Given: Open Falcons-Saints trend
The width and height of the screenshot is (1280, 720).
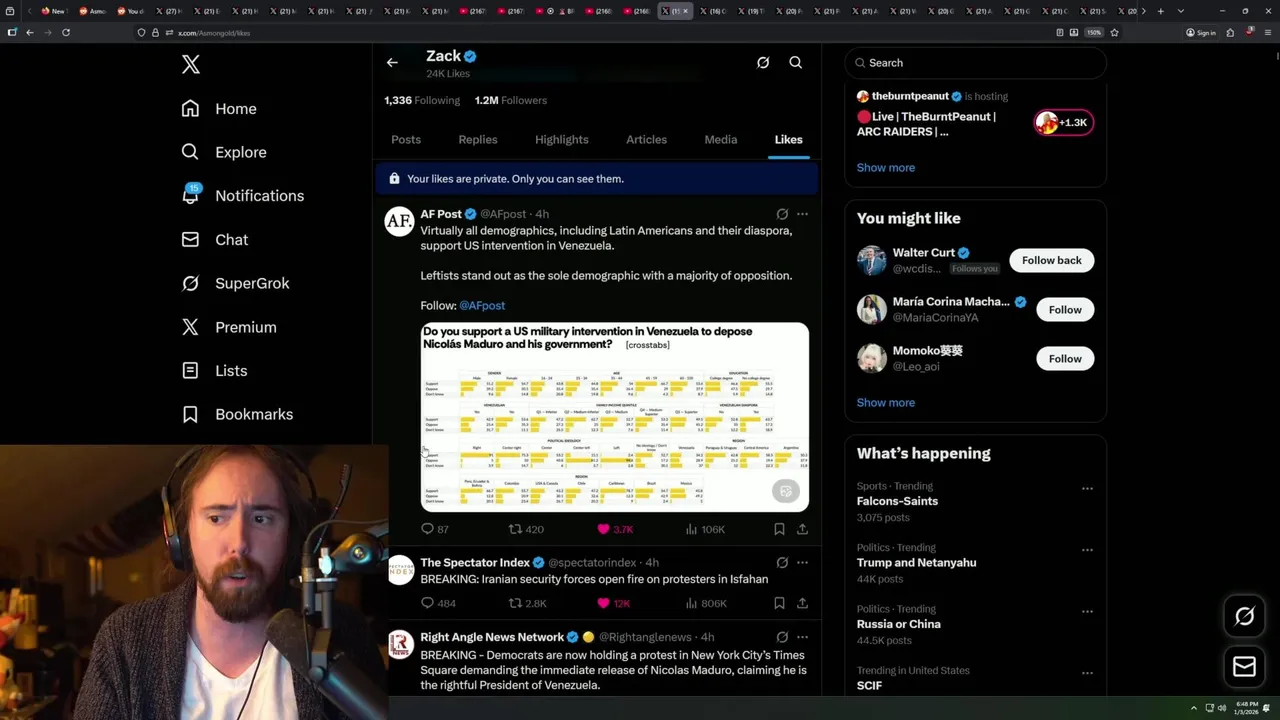Looking at the screenshot, I should tap(897, 501).
